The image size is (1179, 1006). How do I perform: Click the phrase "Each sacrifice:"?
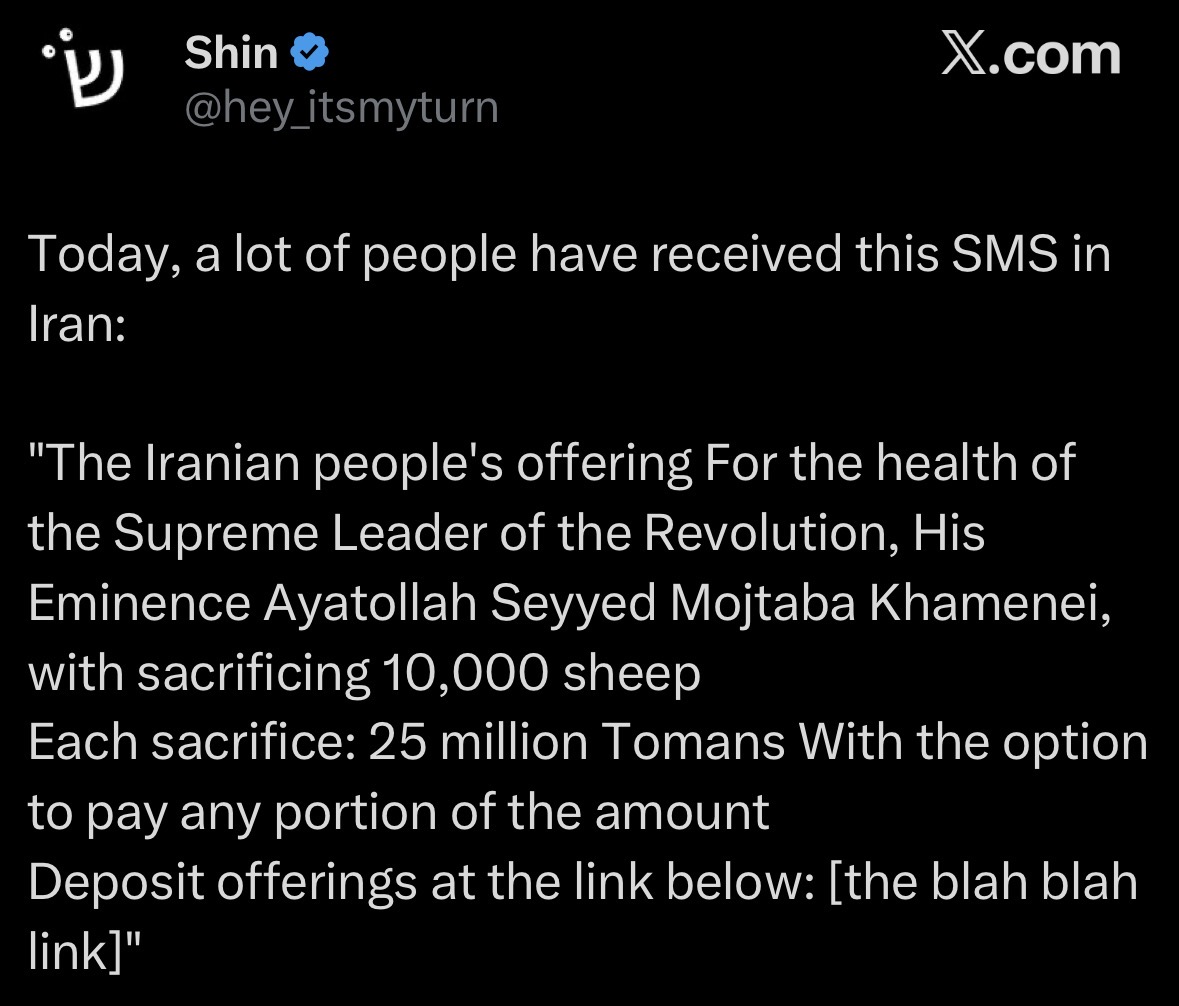click(192, 742)
